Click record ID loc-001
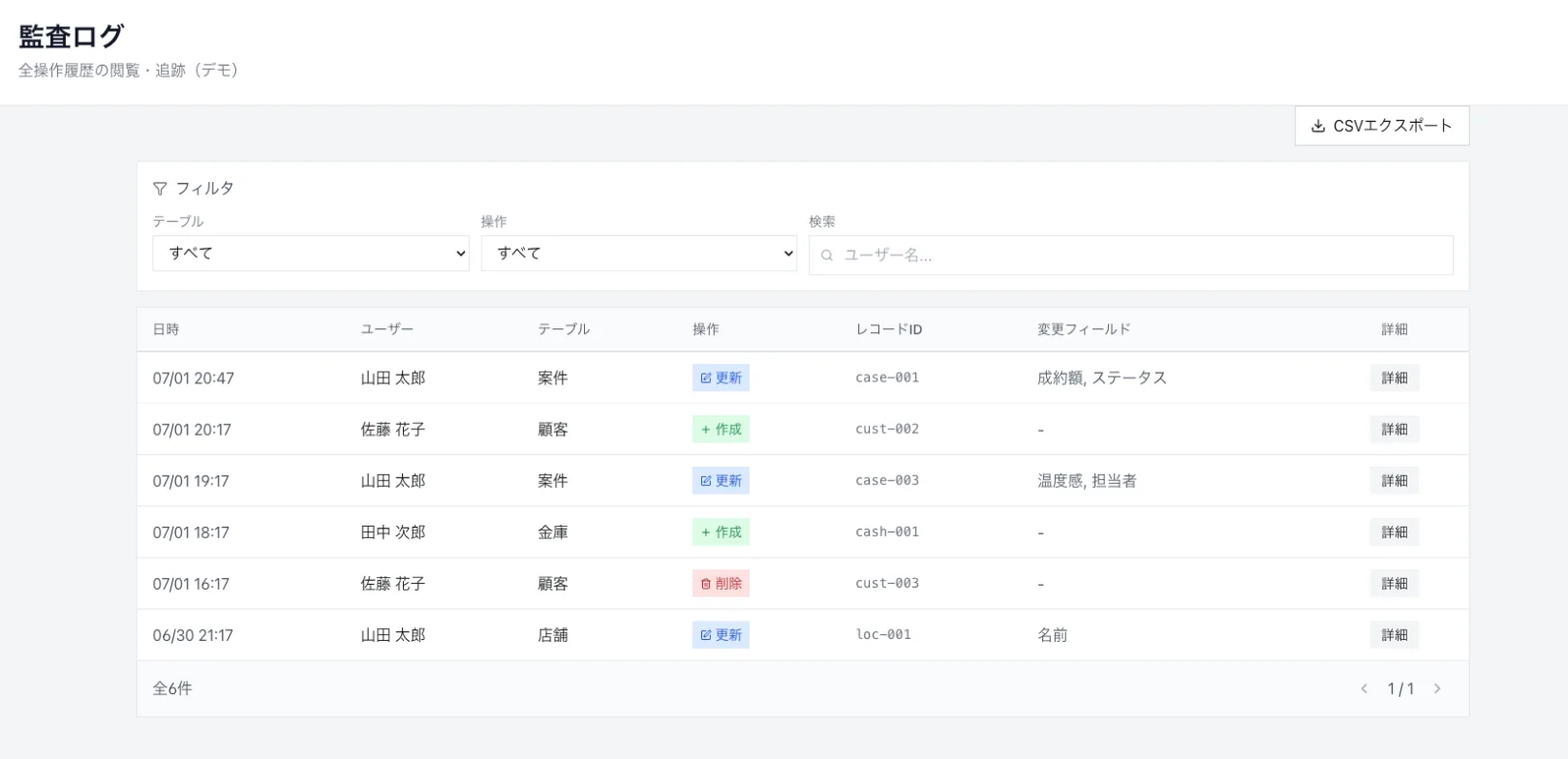The height and width of the screenshot is (759, 1568). point(883,634)
